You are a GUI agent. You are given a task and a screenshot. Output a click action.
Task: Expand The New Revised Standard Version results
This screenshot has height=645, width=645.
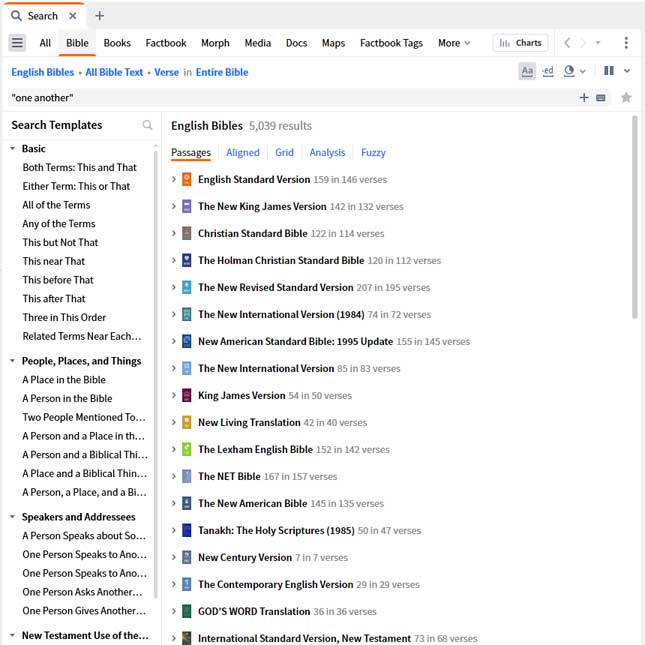coord(174,287)
